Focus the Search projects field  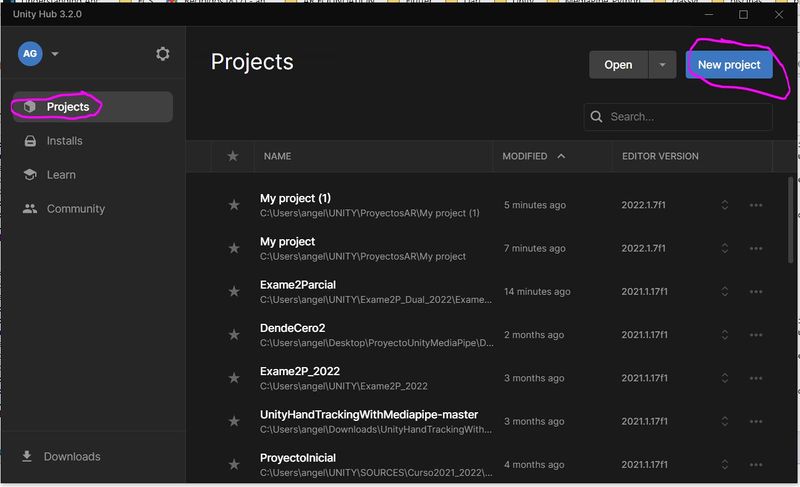[x=678, y=117]
